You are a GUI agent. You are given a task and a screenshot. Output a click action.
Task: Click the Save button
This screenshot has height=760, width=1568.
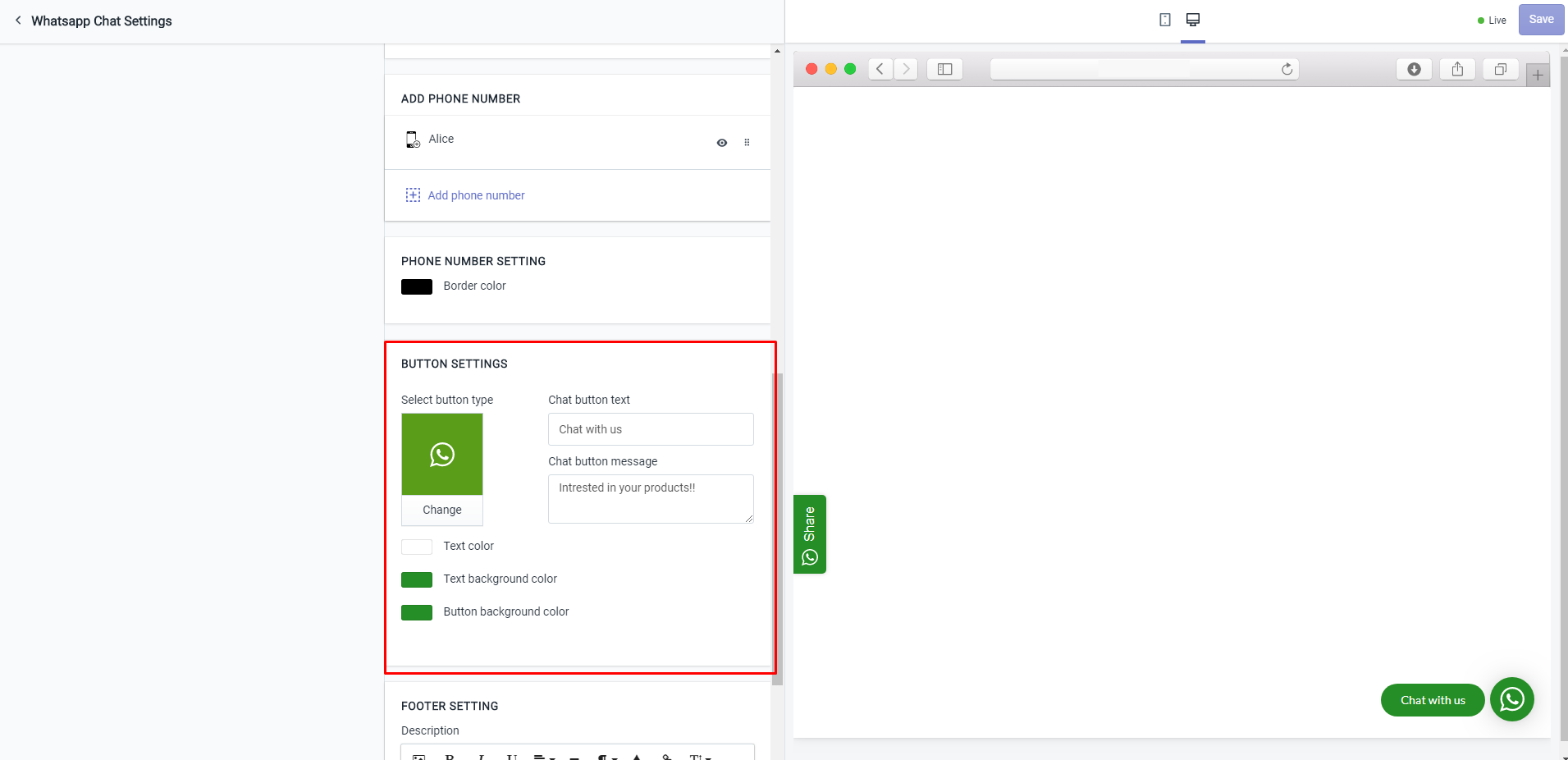pyautogui.click(x=1541, y=20)
